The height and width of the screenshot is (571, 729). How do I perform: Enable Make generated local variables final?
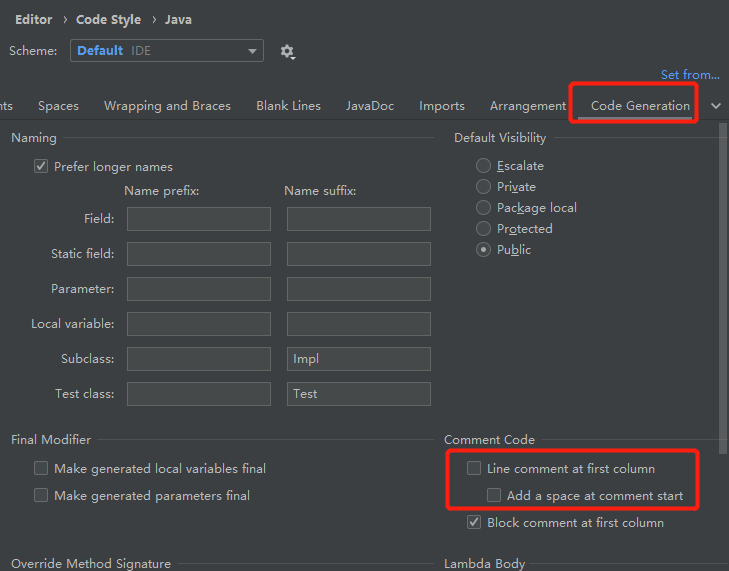pyautogui.click(x=41, y=468)
